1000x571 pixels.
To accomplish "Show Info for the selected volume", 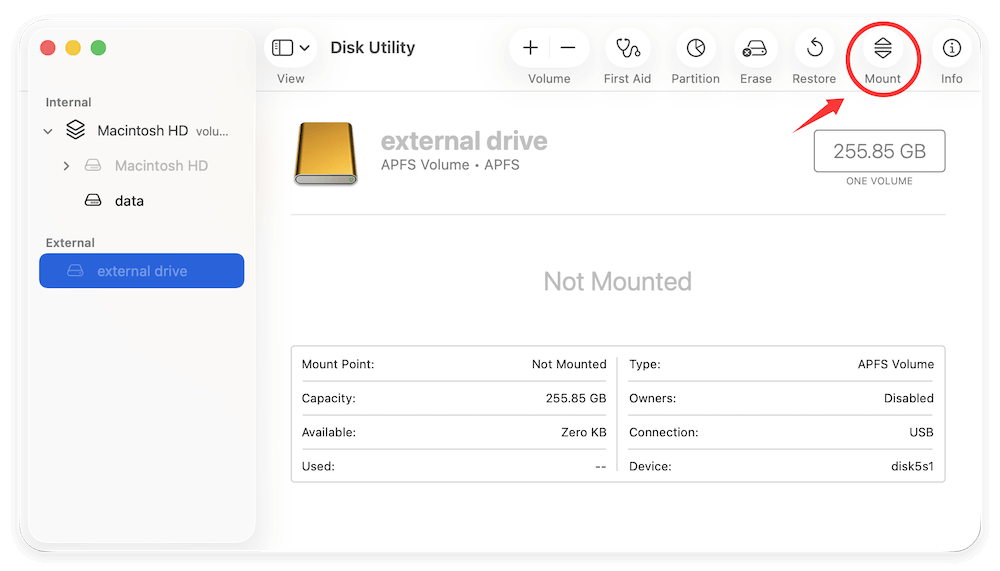I will pos(952,48).
